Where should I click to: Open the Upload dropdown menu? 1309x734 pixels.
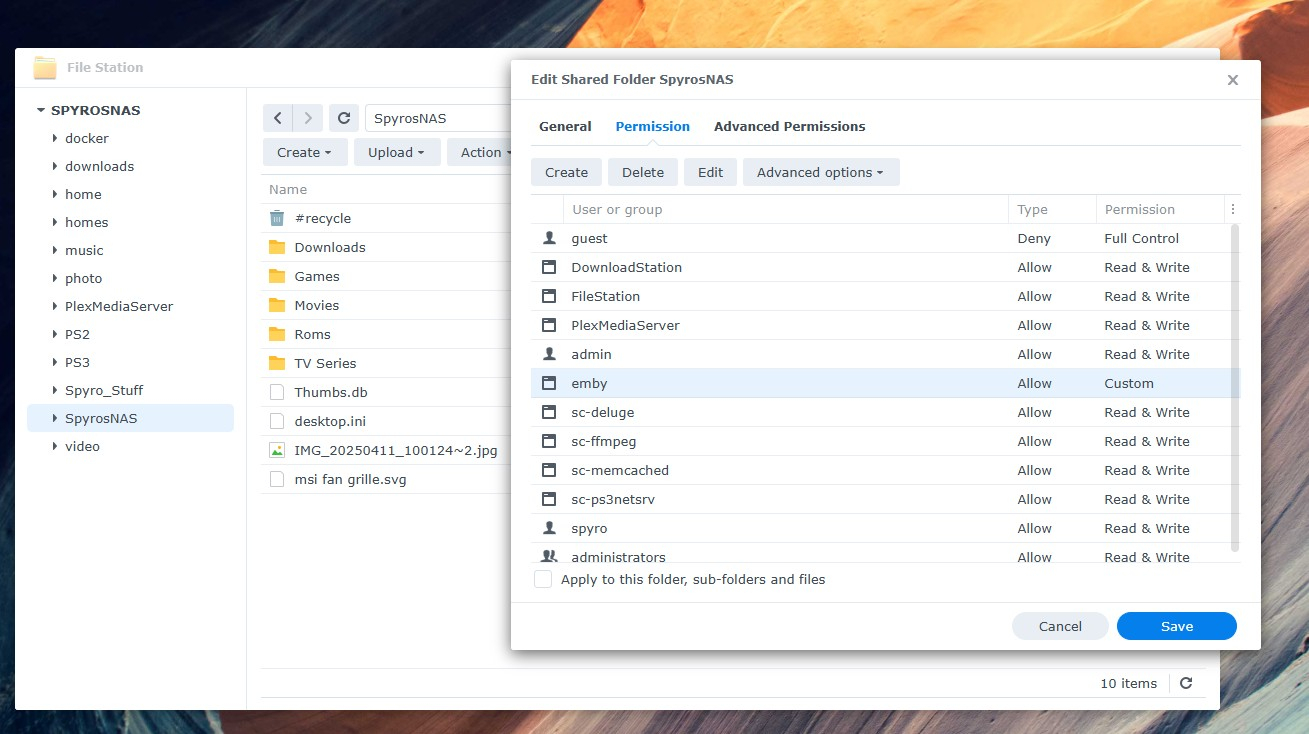point(396,152)
